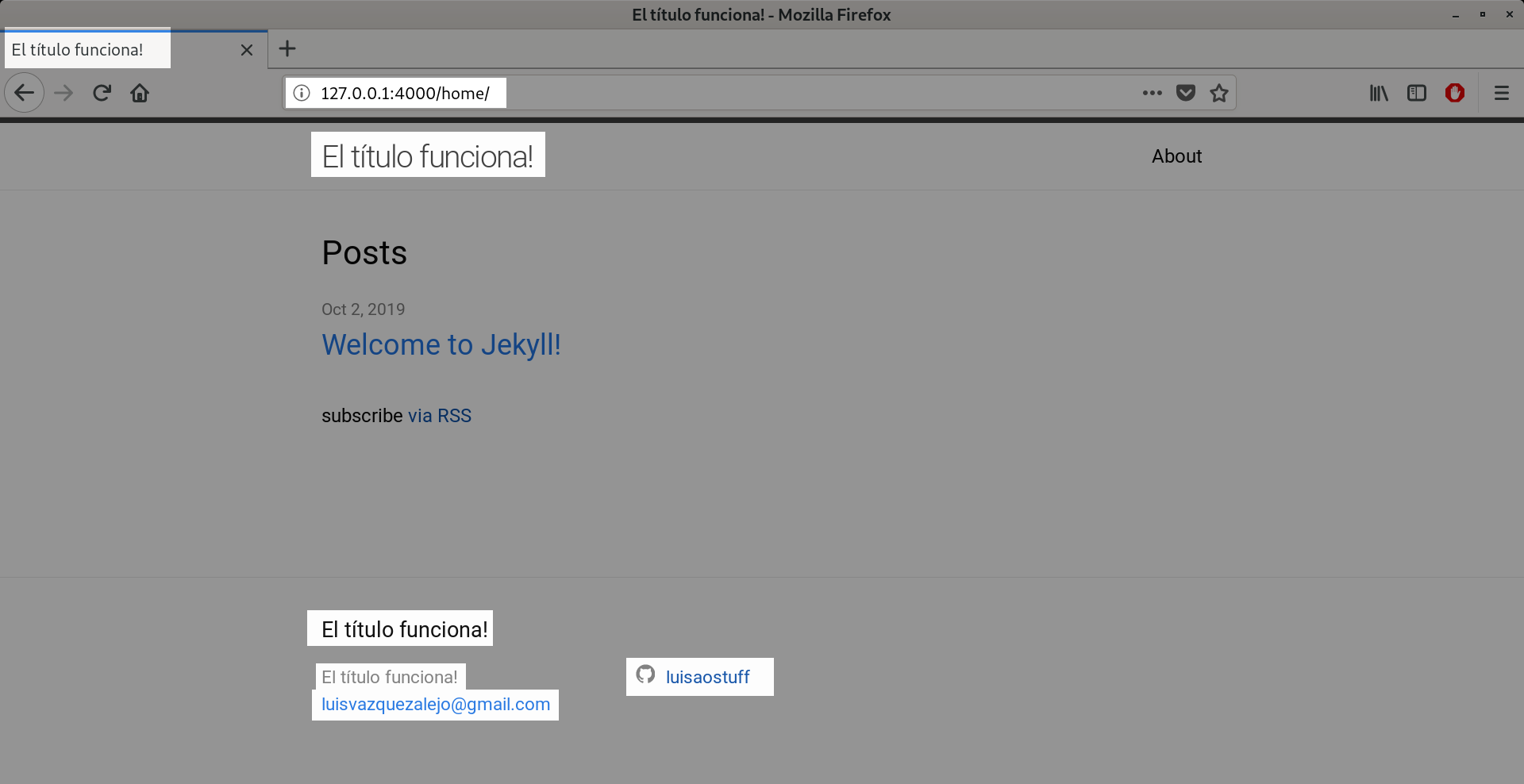Click the footer Gmail email address link
The image size is (1524, 784).
pos(435,705)
